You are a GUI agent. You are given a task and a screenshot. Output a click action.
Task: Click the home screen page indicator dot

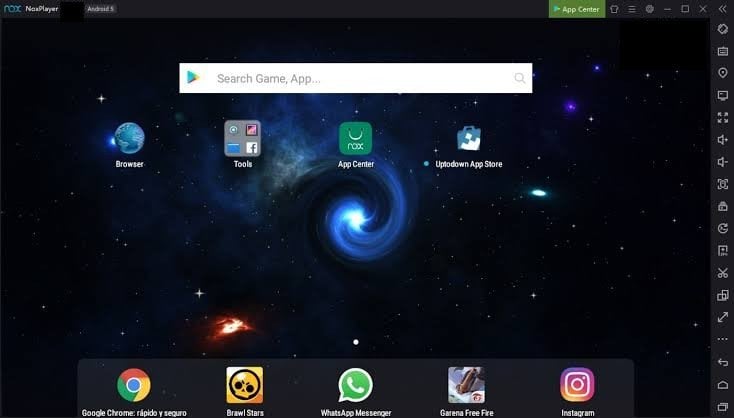356,342
